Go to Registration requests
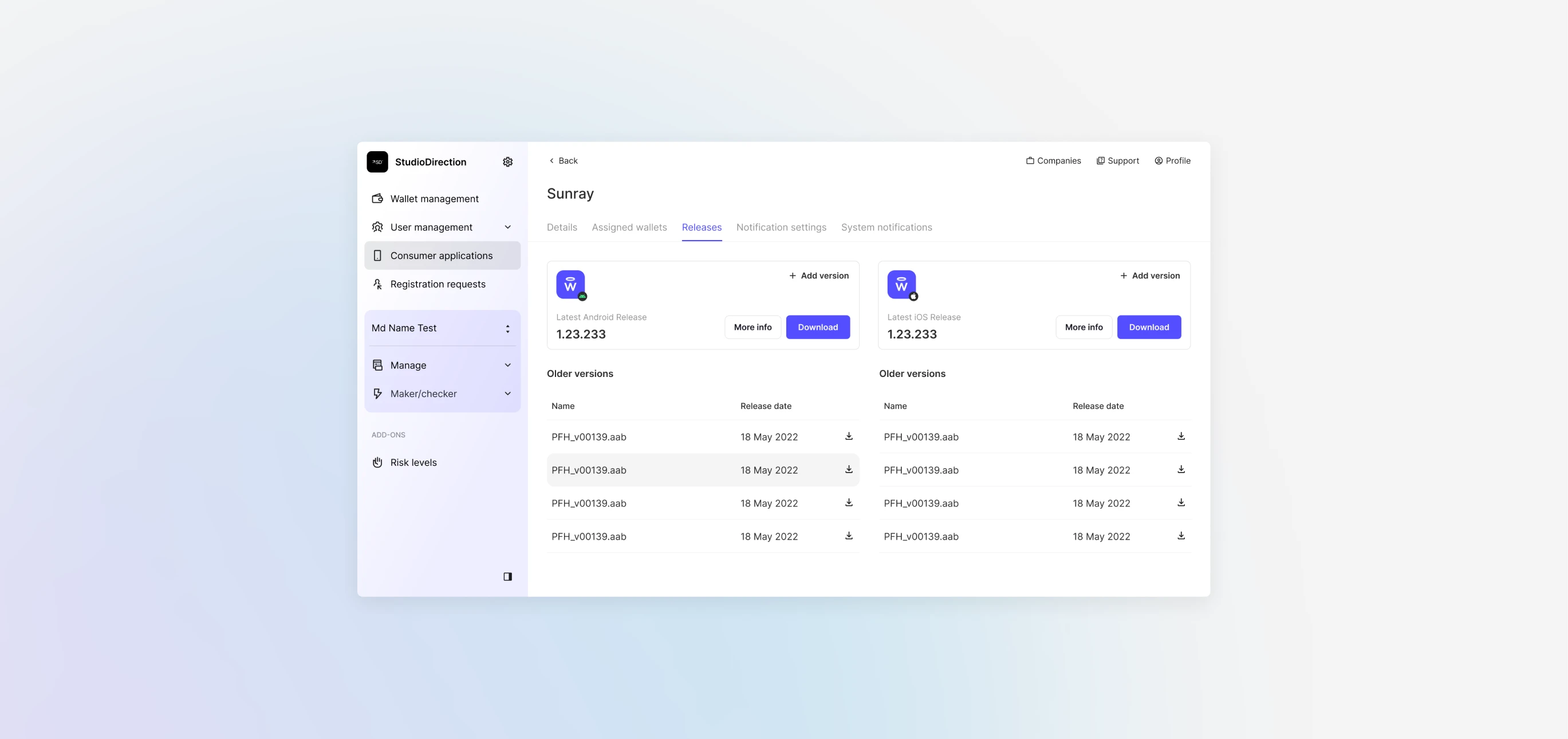The height and width of the screenshot is (739, 1568). (438, 284)
